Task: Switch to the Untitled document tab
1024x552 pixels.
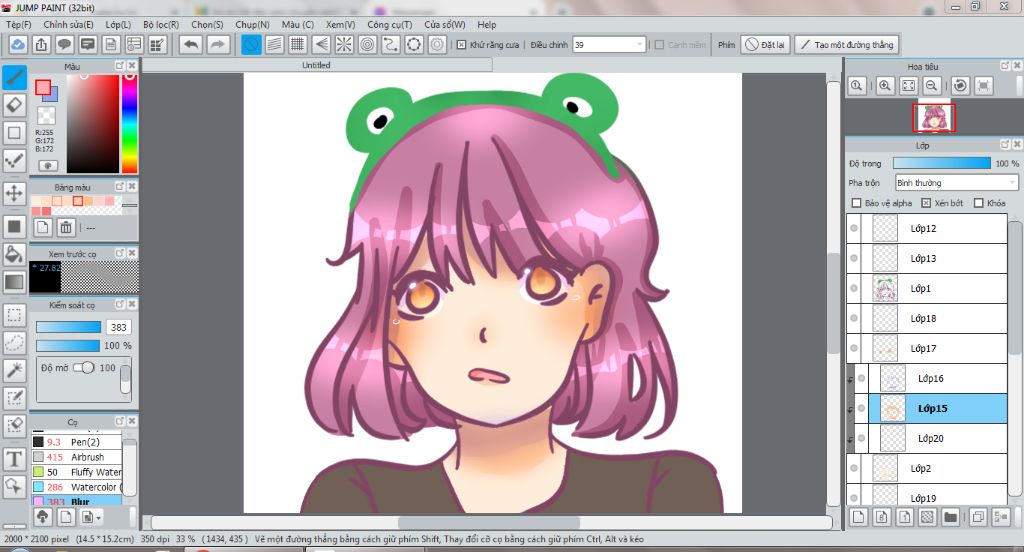Action: 316,65
